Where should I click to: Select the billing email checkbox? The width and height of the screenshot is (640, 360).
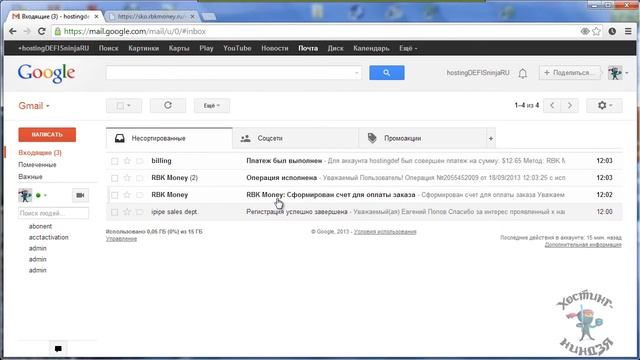[115, 161]
